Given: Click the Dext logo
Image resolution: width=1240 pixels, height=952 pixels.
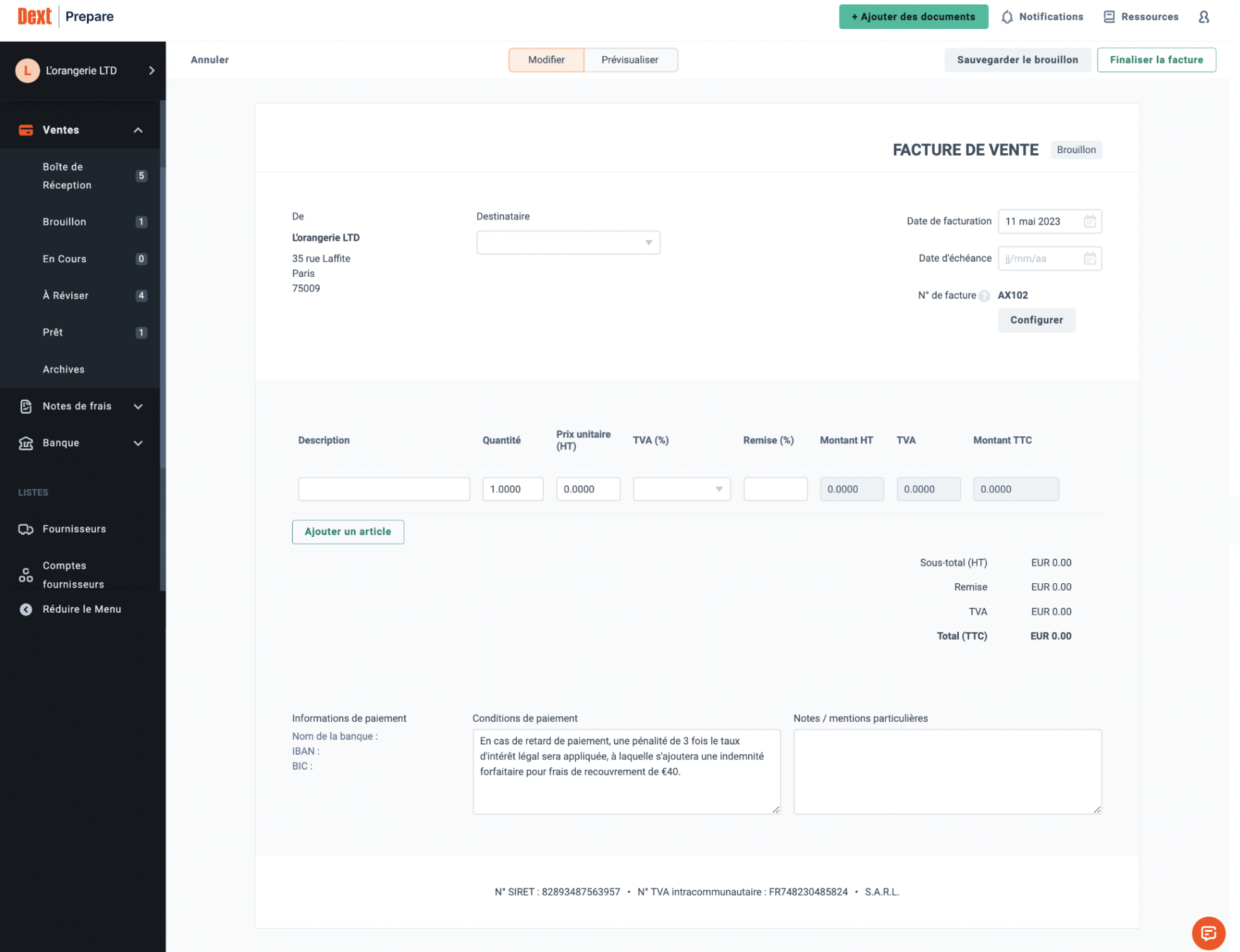Looking at the screenshot, I should [x=35, y=16].
